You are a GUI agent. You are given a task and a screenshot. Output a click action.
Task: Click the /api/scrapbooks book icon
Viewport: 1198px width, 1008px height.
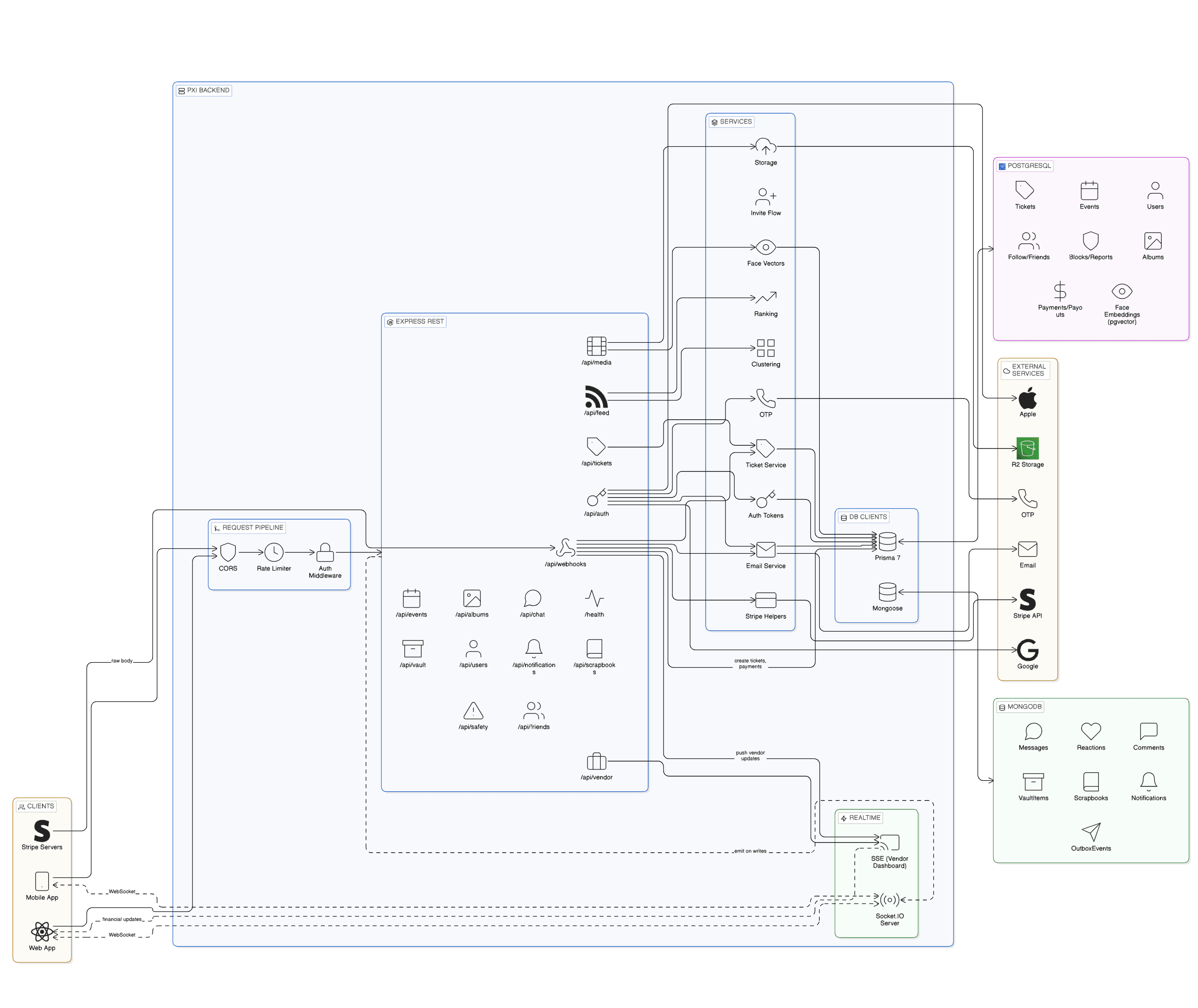(x=595, y=648)
